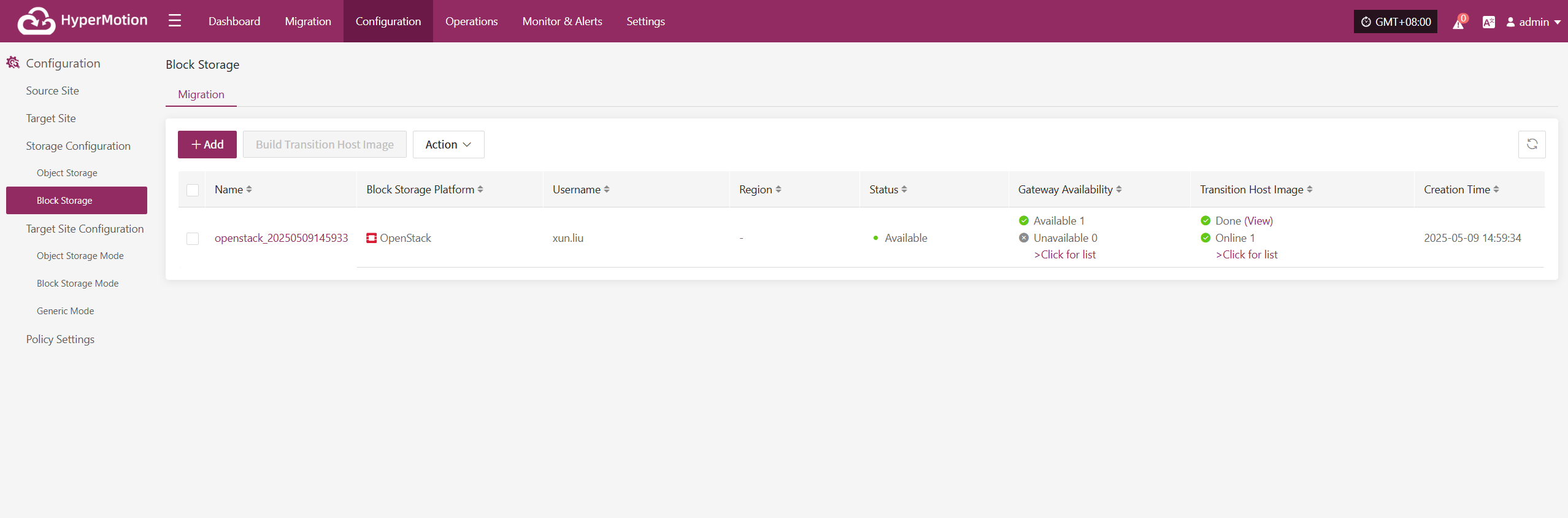The width and height of the screenshot is (1568, 518).
Task: Open Policy Settings in sidebar
Action: [60, 339]
